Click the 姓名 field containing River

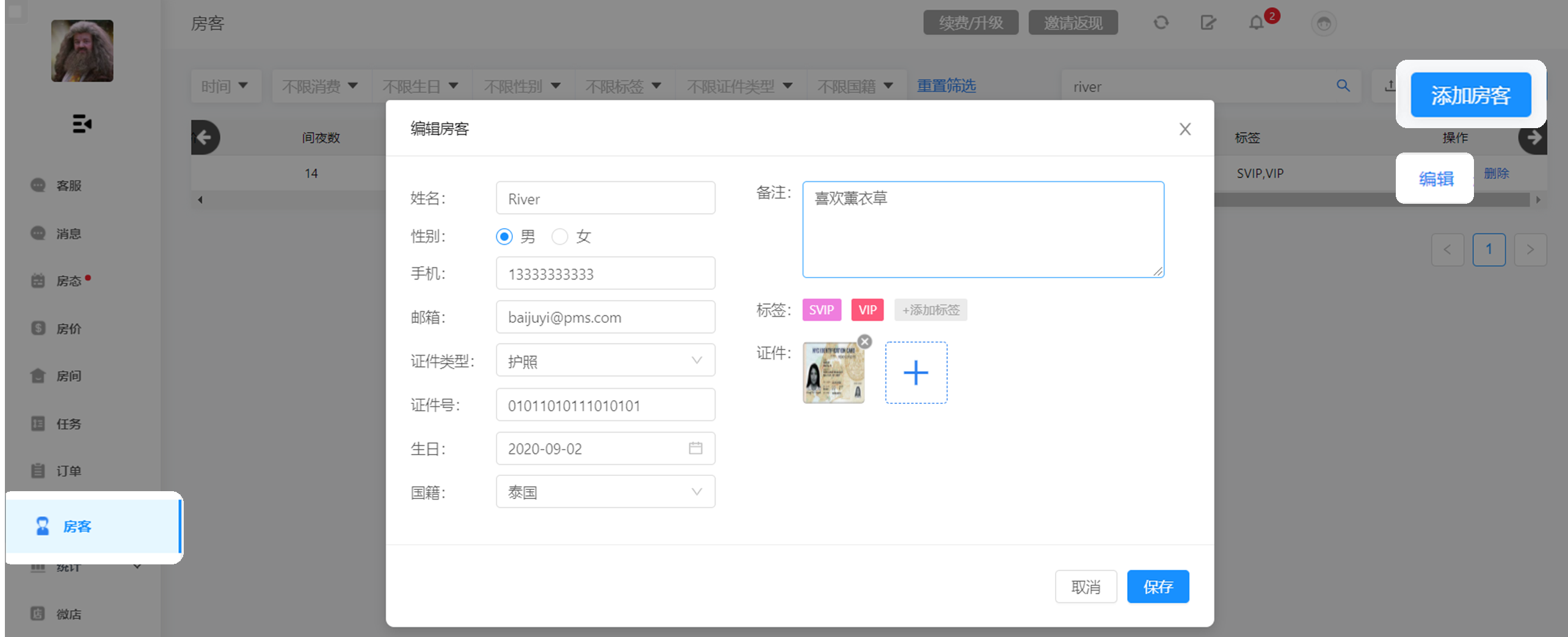tap(605, 198)
